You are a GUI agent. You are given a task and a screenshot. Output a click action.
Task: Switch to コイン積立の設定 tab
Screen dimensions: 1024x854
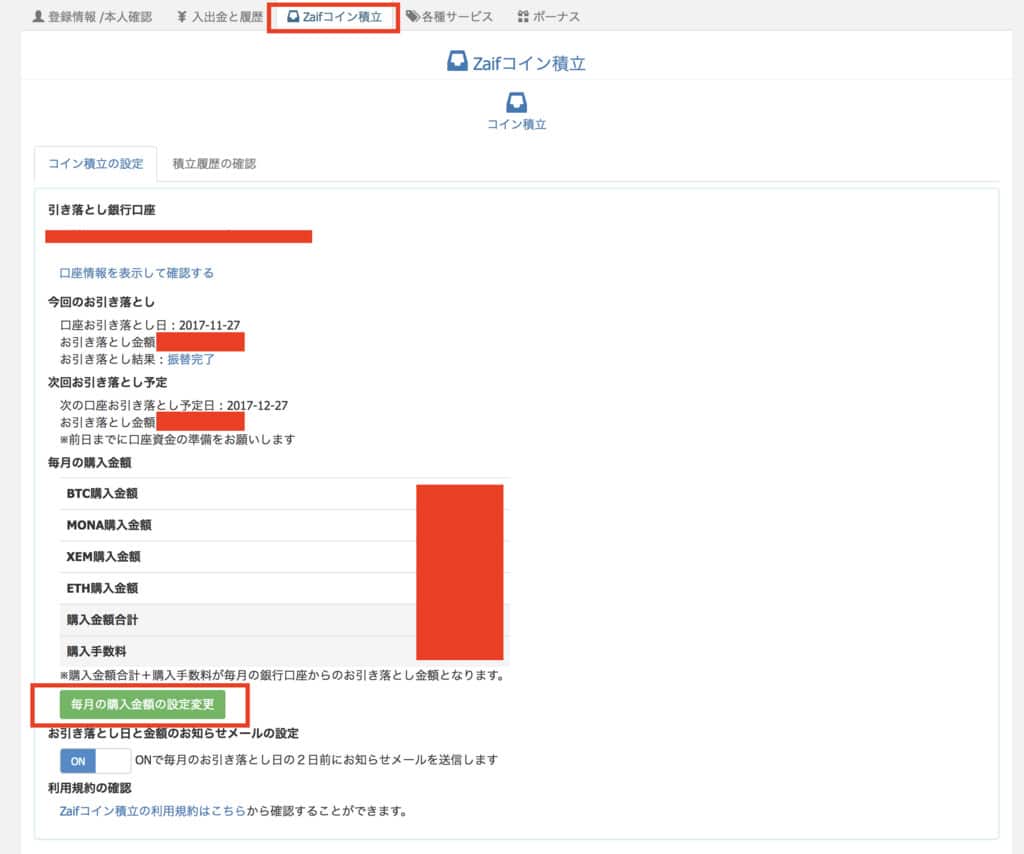pyautogui.click(x=95, y=164)
